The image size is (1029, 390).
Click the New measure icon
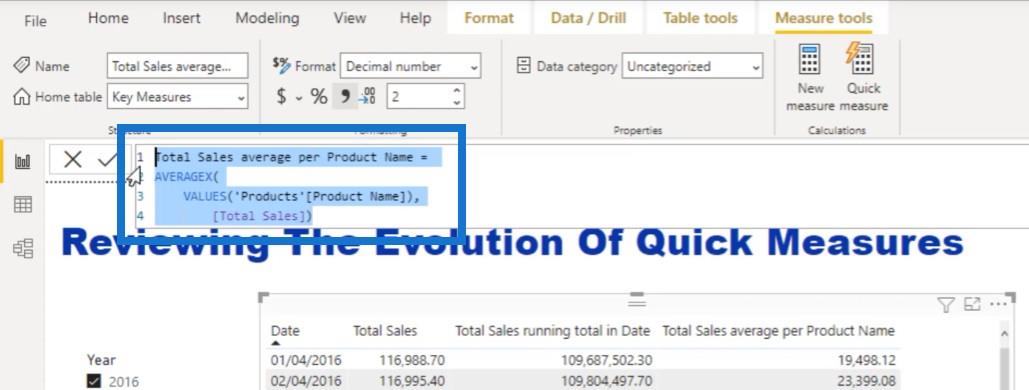coord(810,77)
